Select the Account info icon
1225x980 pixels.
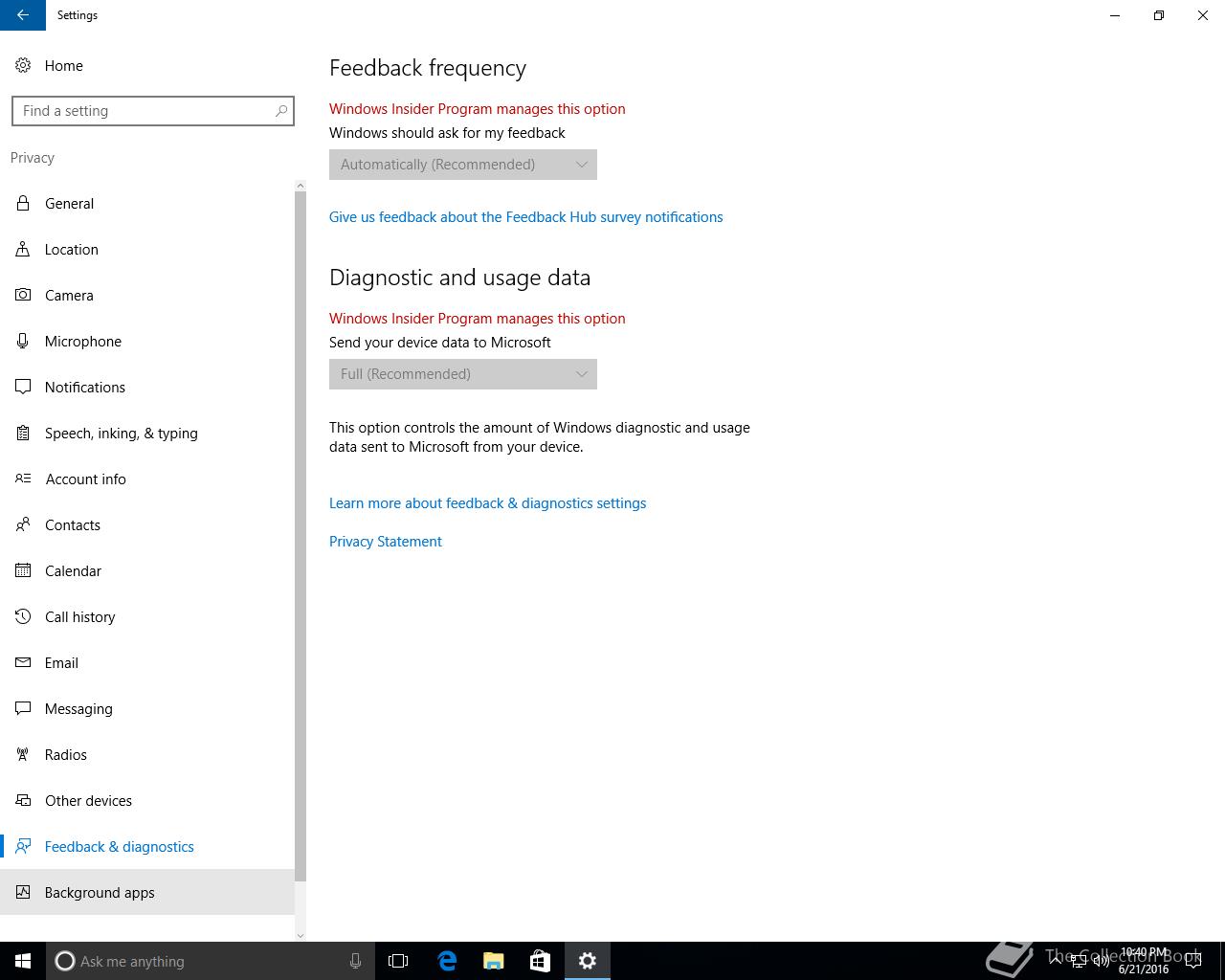pos(23,479)
